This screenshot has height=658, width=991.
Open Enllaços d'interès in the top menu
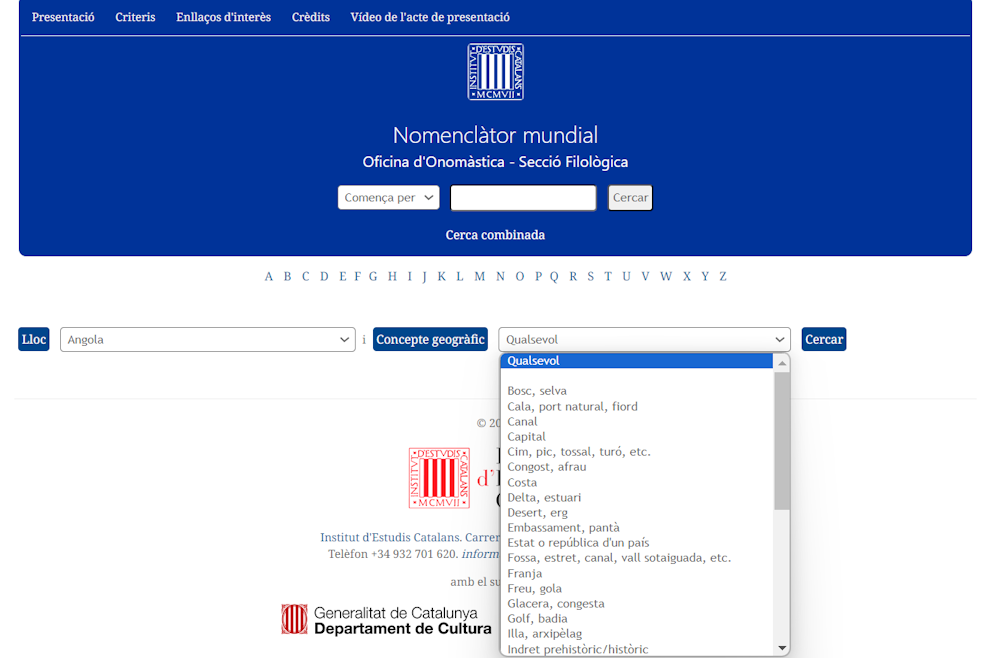click(x=223, y=17)
